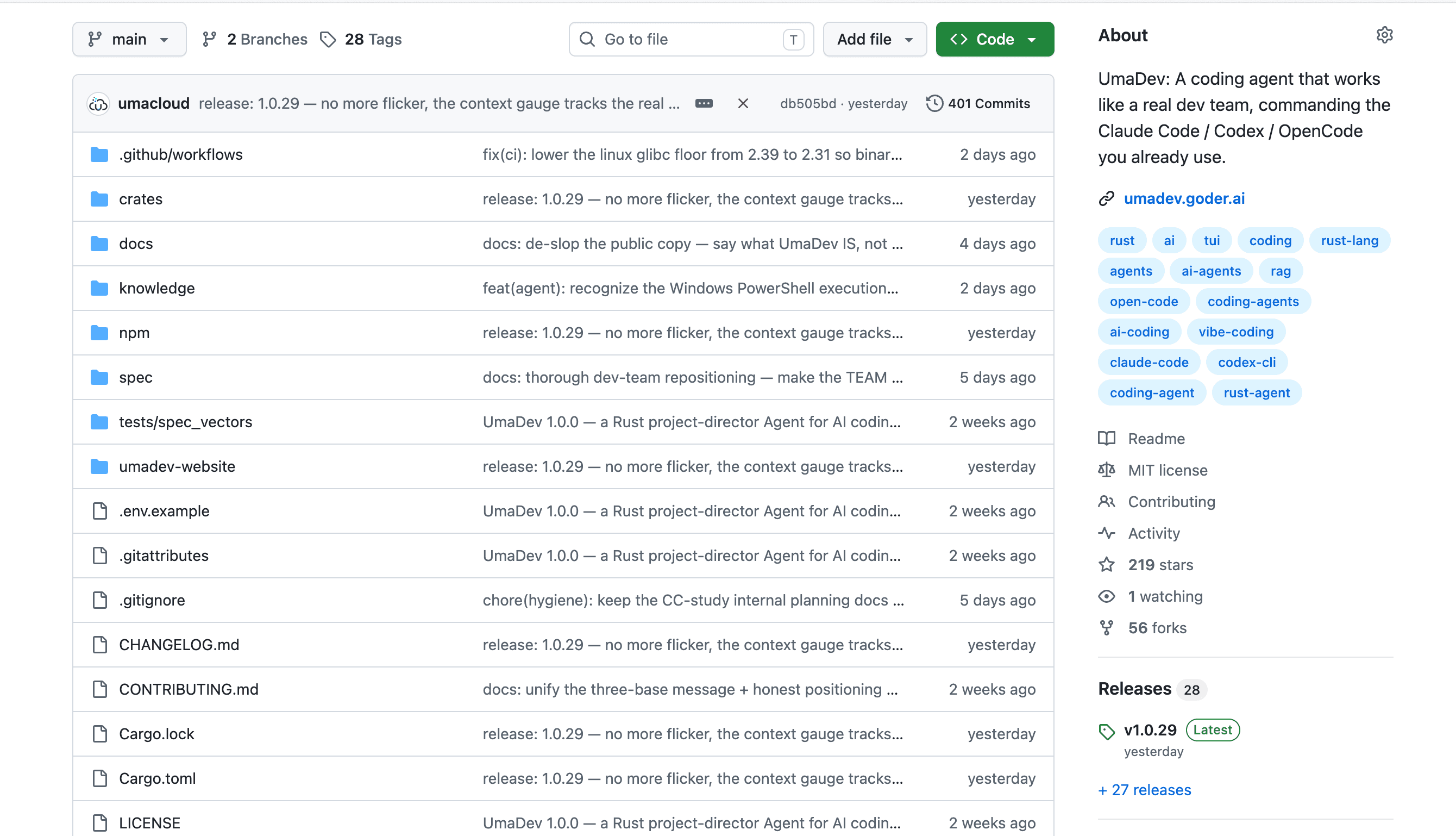Image resolution: width=1456 pixels, height=836 pixels.
Task: Open release v1.0.29 Latest
Action: click(x=1181, y=731)
